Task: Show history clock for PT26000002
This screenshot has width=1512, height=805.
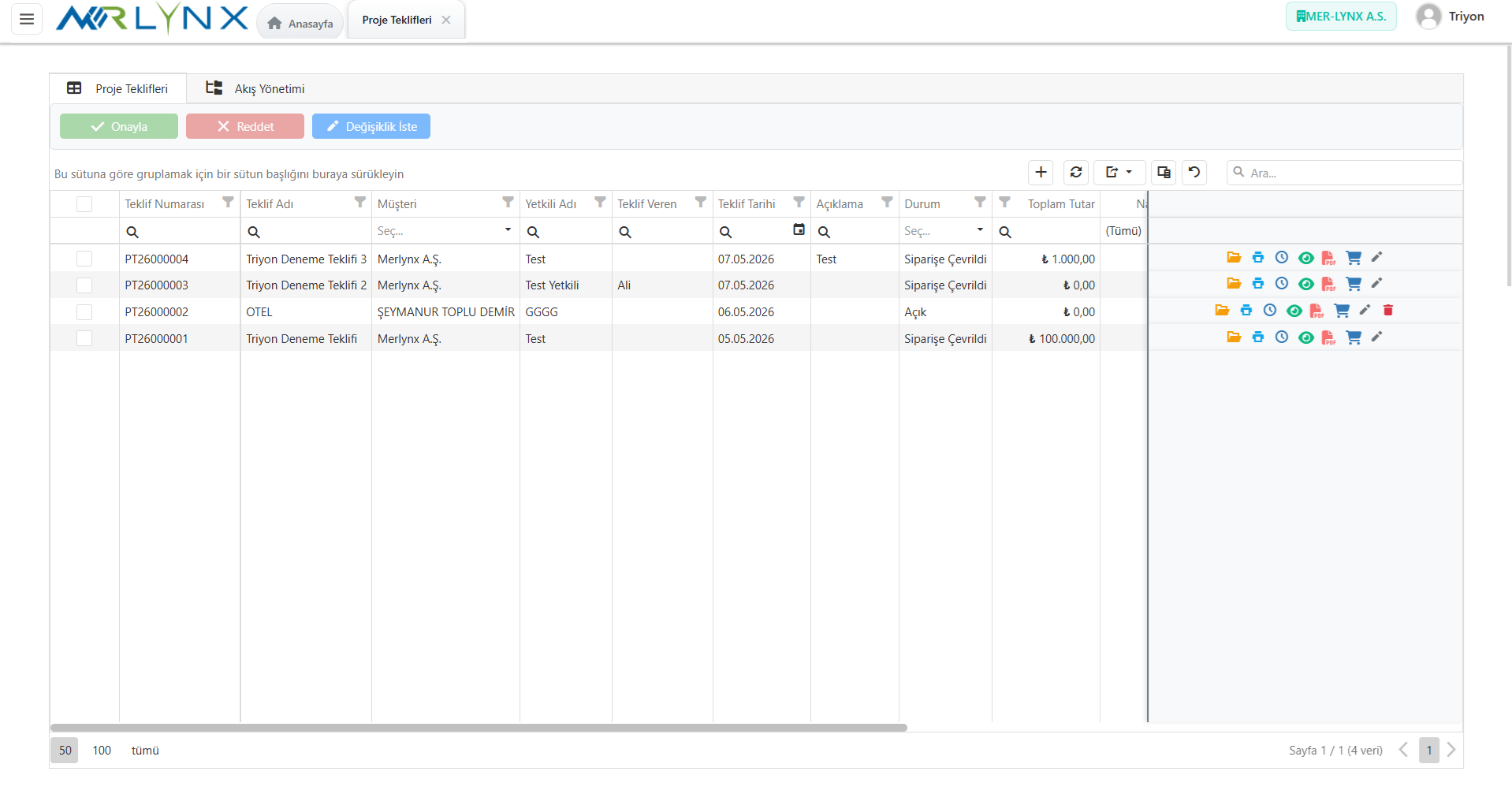Action: [1270, 311]
